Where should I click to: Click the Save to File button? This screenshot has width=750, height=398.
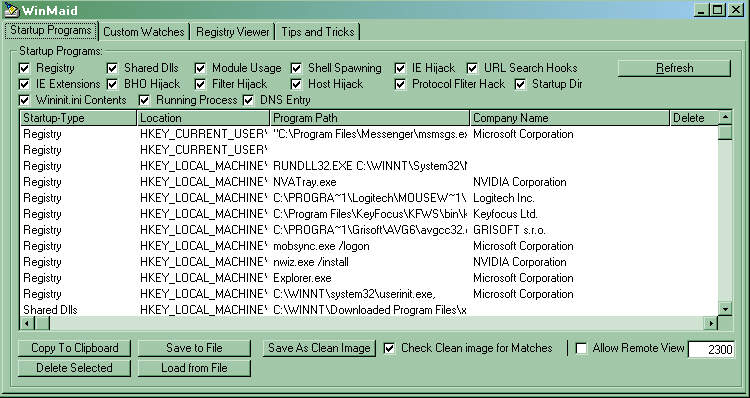pos(194,348)
